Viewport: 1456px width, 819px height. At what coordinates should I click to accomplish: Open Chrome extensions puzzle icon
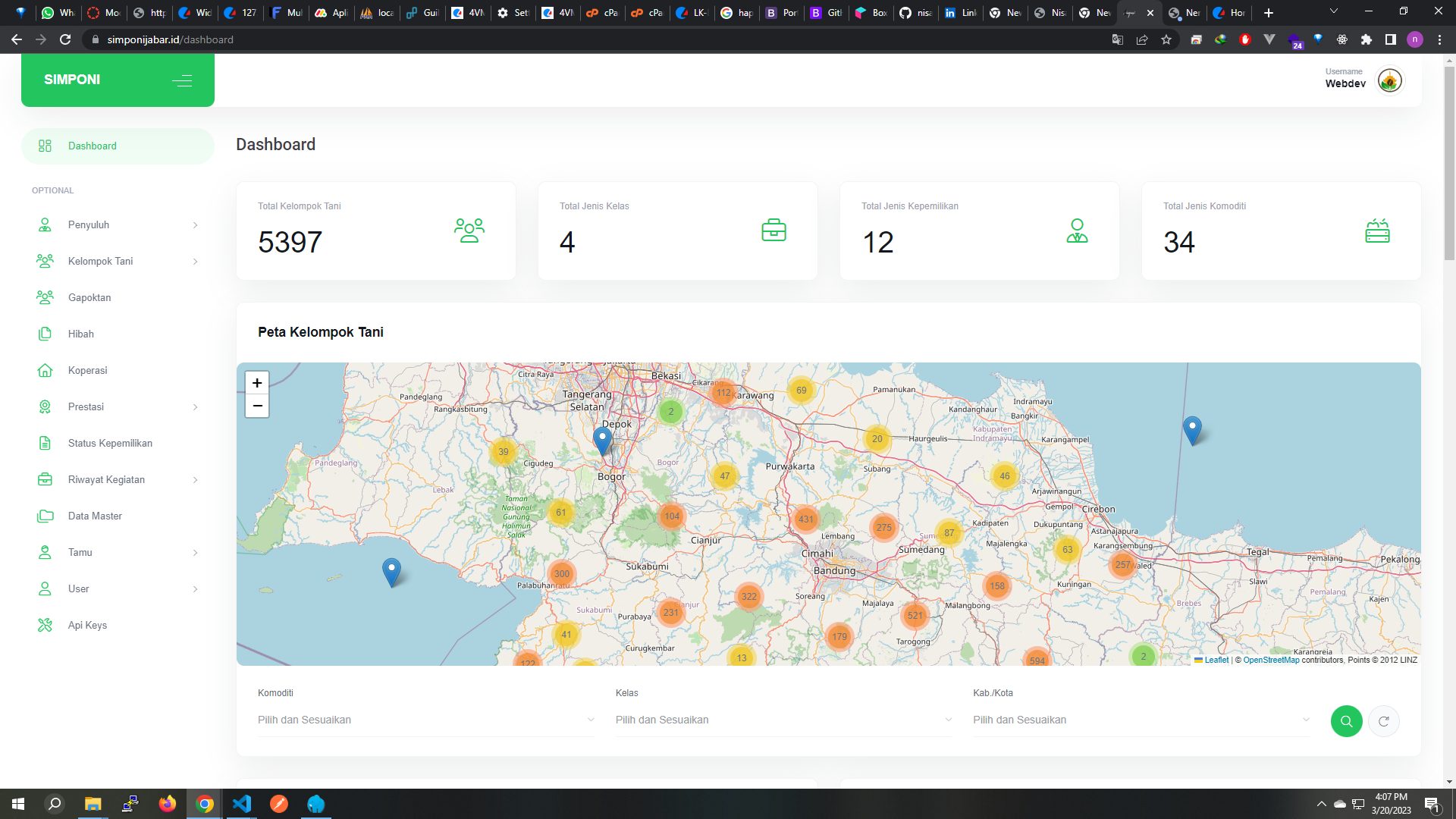click(x=1367, y=39)
